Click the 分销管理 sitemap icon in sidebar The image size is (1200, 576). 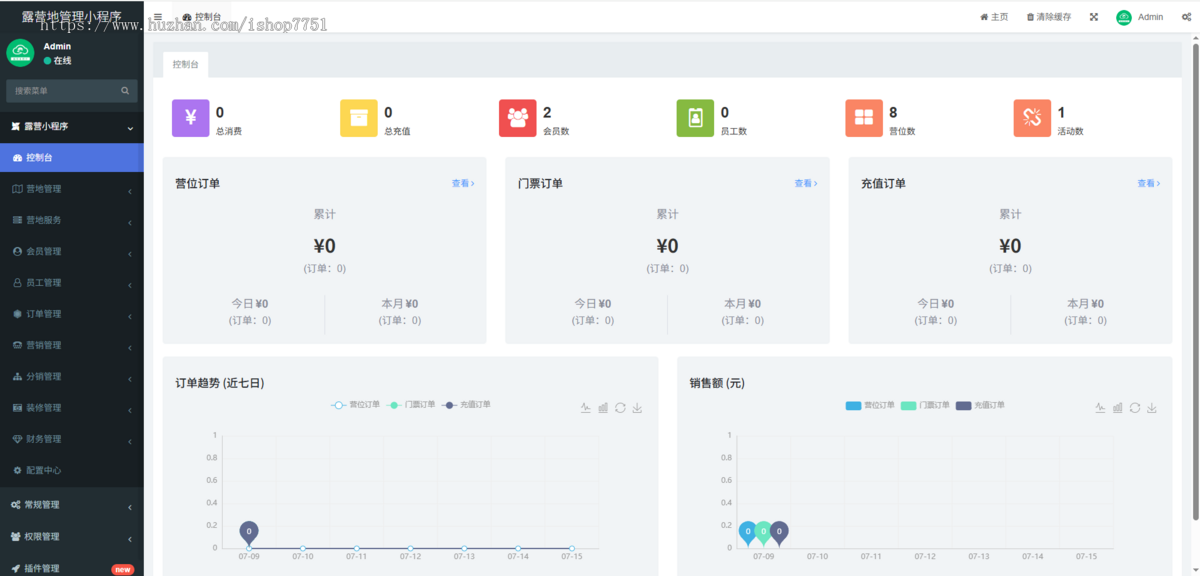[x=16, y=377]
